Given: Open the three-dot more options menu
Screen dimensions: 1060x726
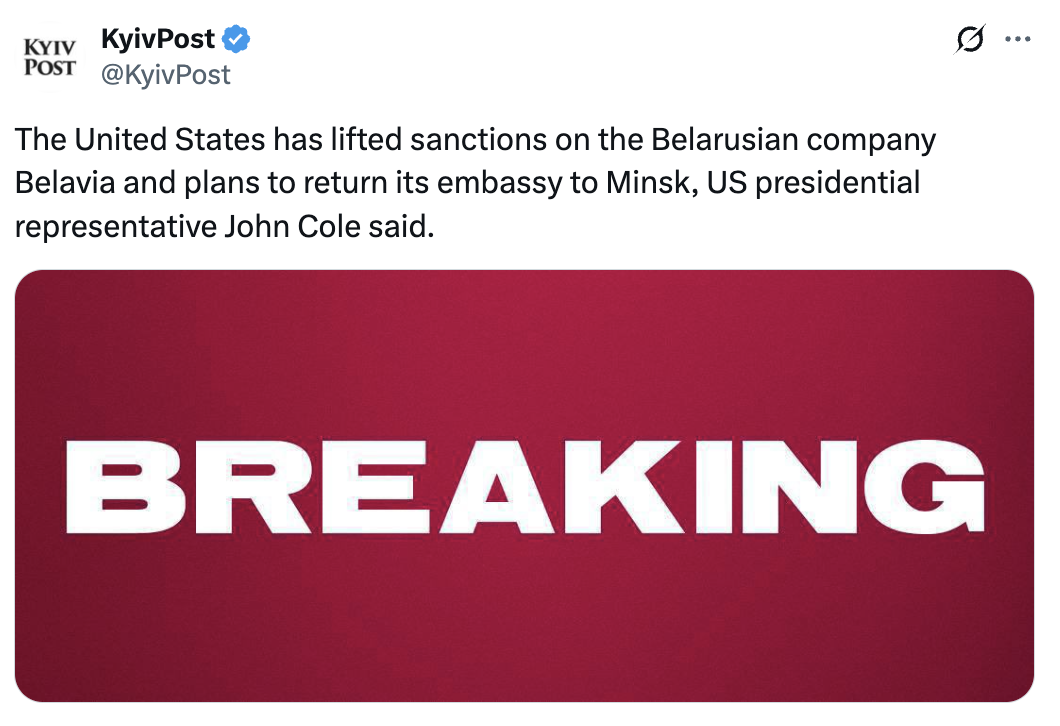Looking at the screenshot, I should (1017, 39).
